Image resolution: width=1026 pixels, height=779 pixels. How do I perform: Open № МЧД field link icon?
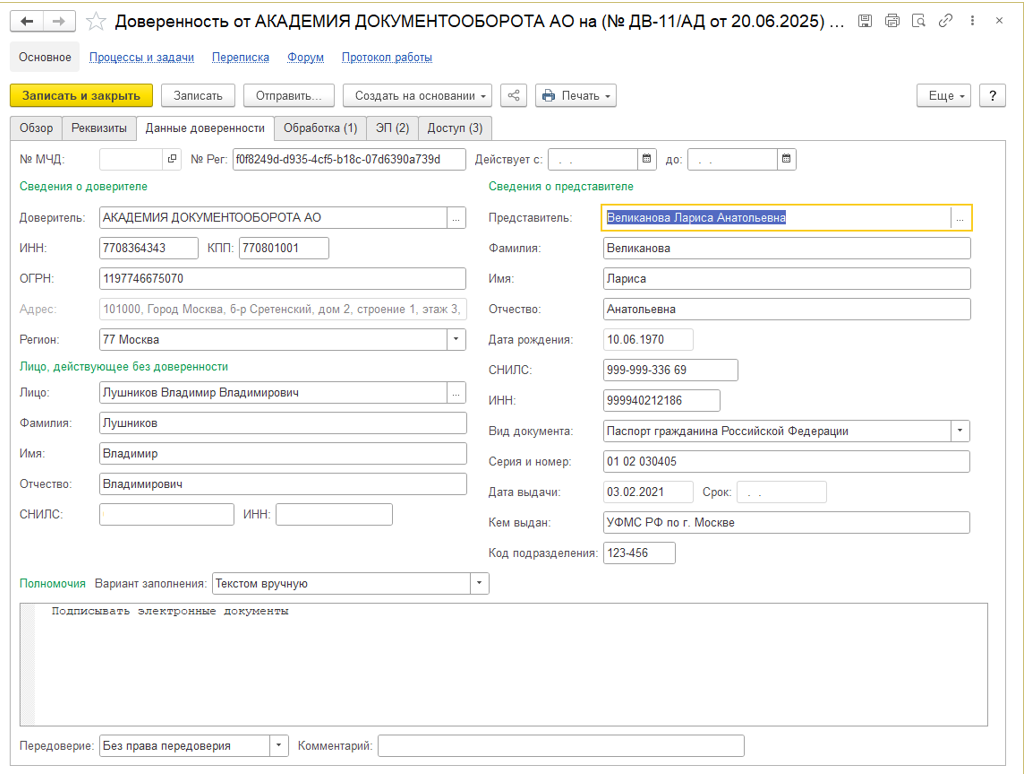coord(172,159)
